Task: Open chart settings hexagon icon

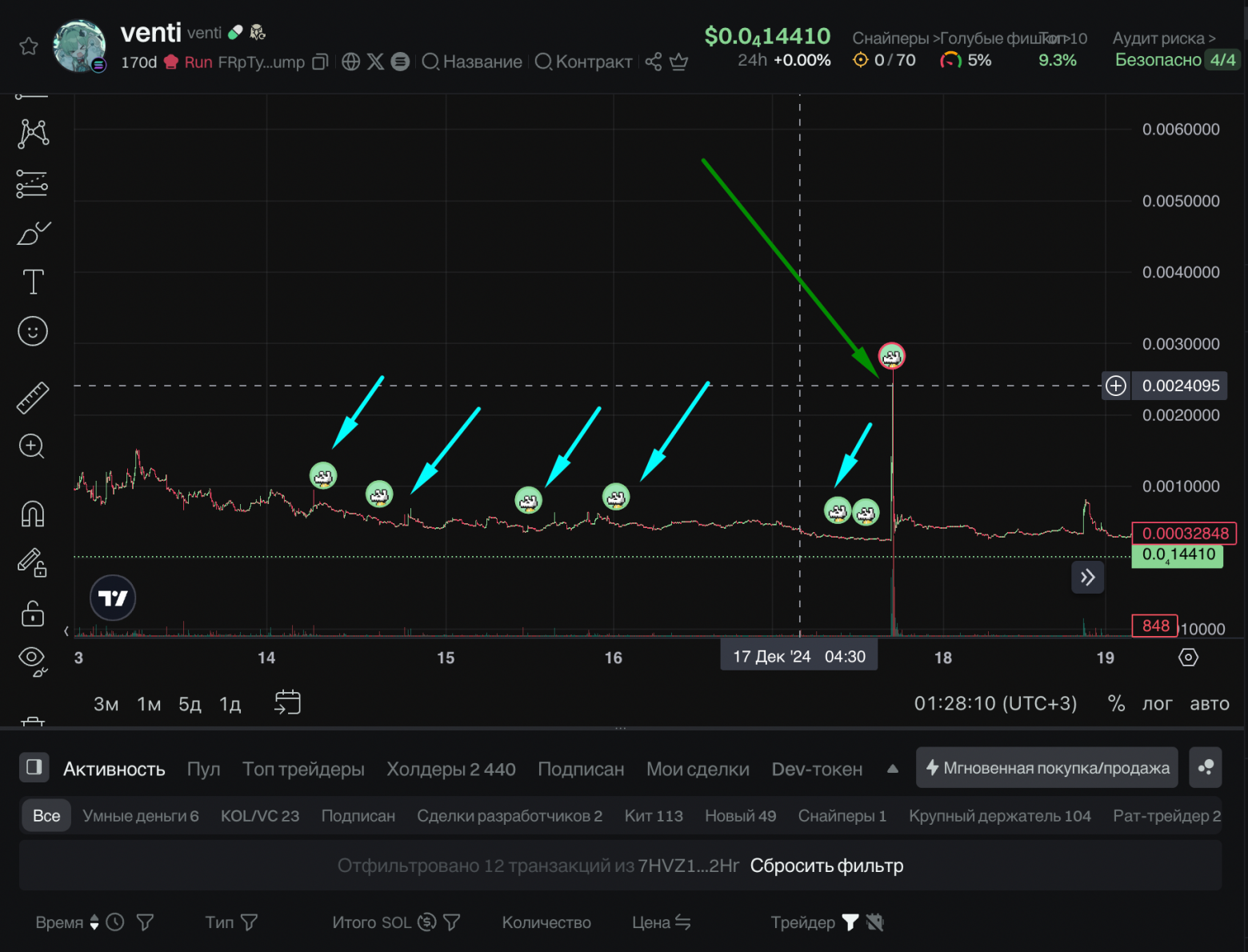Action: pos(1189,658)
